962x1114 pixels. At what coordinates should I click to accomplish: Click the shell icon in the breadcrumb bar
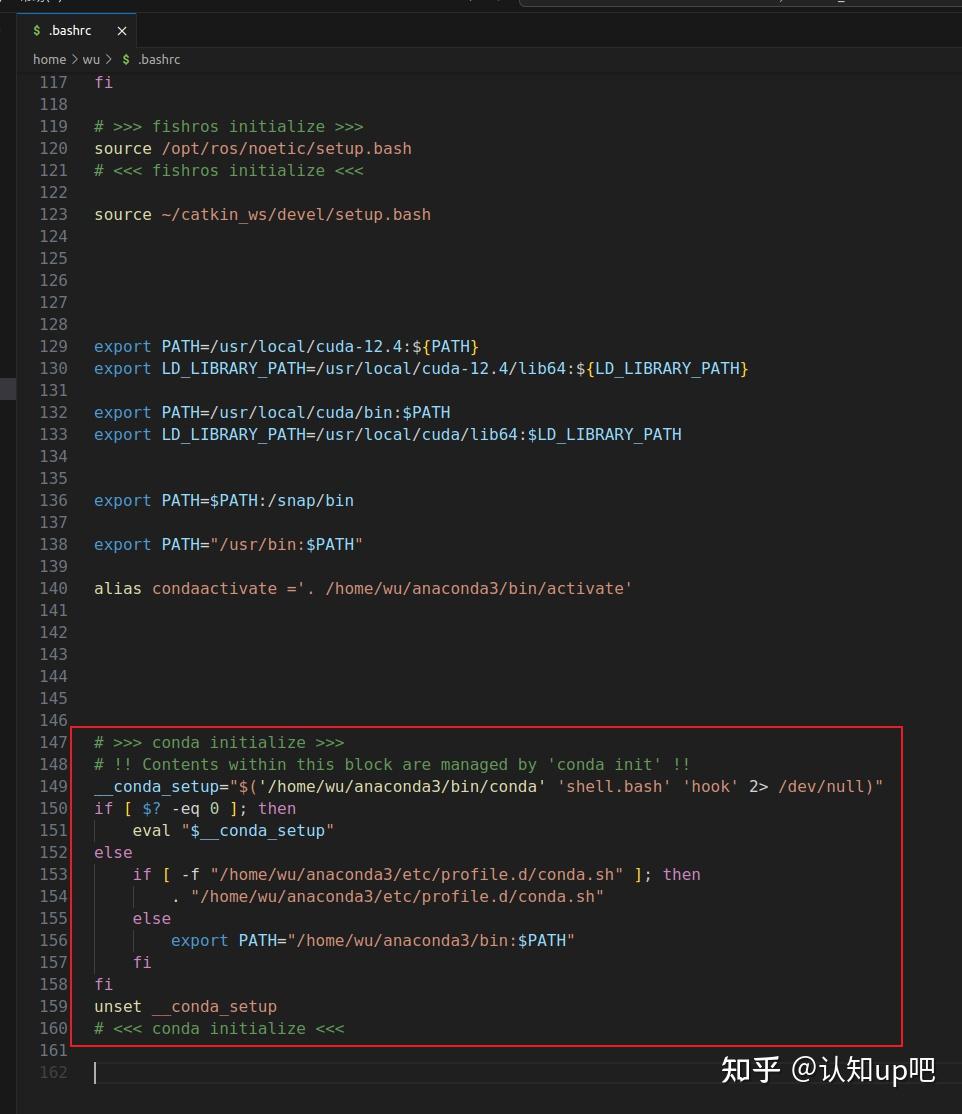124,59
